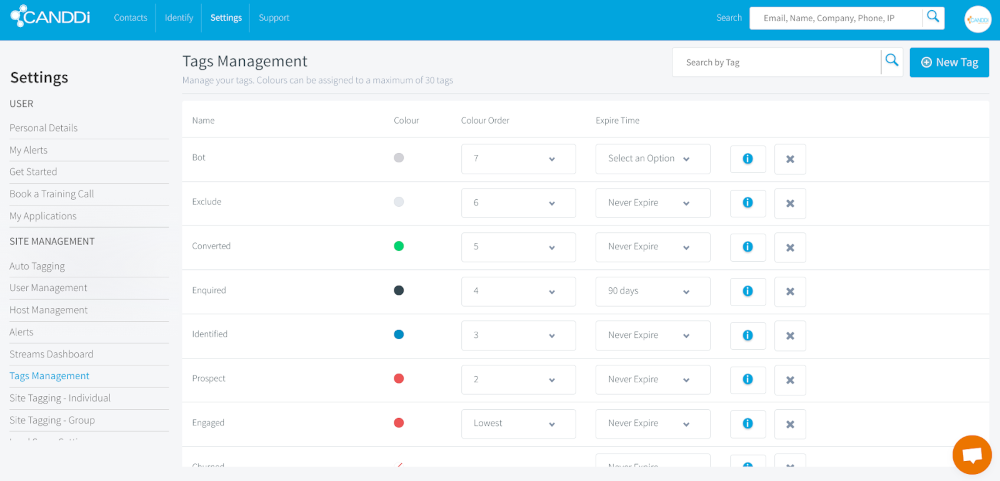
Task: Open the user profile avatar
Action: click(977, 19)
